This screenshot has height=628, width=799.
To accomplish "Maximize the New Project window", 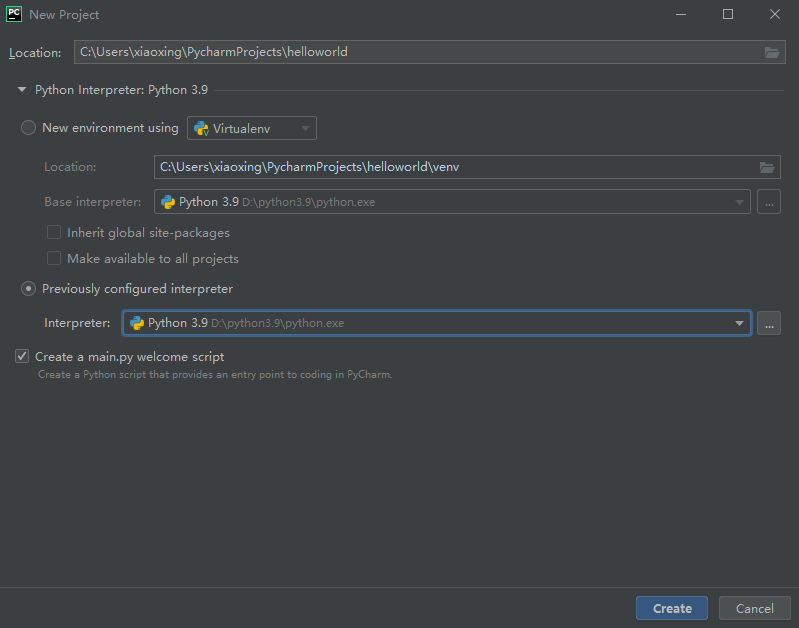I will point(728,14).
